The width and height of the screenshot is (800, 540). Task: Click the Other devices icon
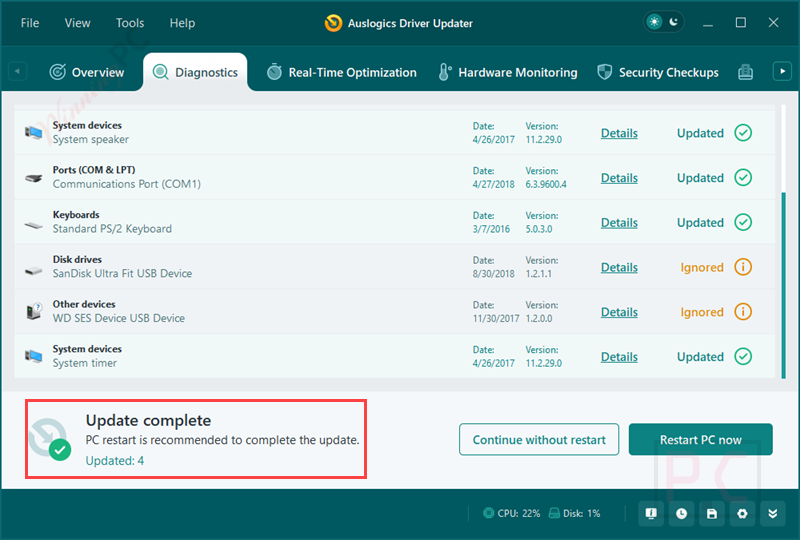[34, 311]
